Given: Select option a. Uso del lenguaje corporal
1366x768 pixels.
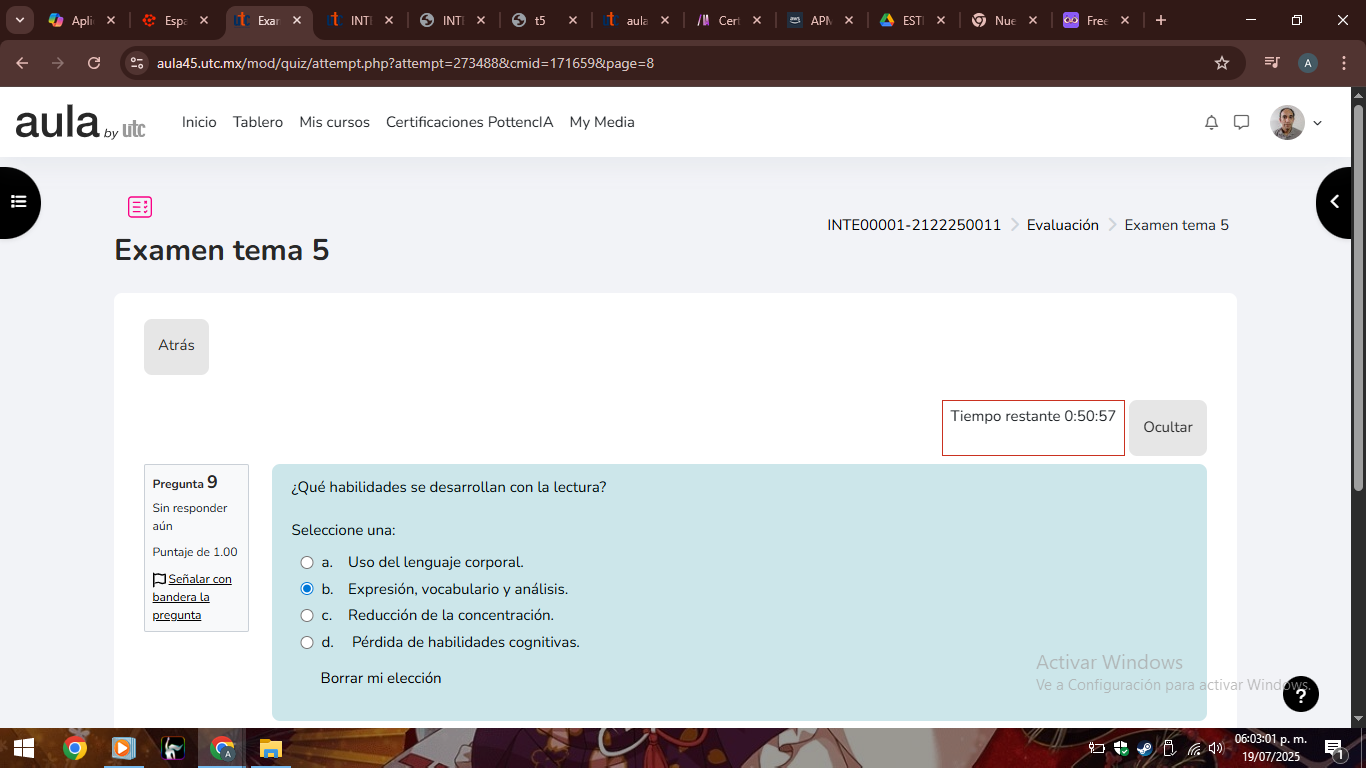Looking at the screenshot, I should (307, 563).
